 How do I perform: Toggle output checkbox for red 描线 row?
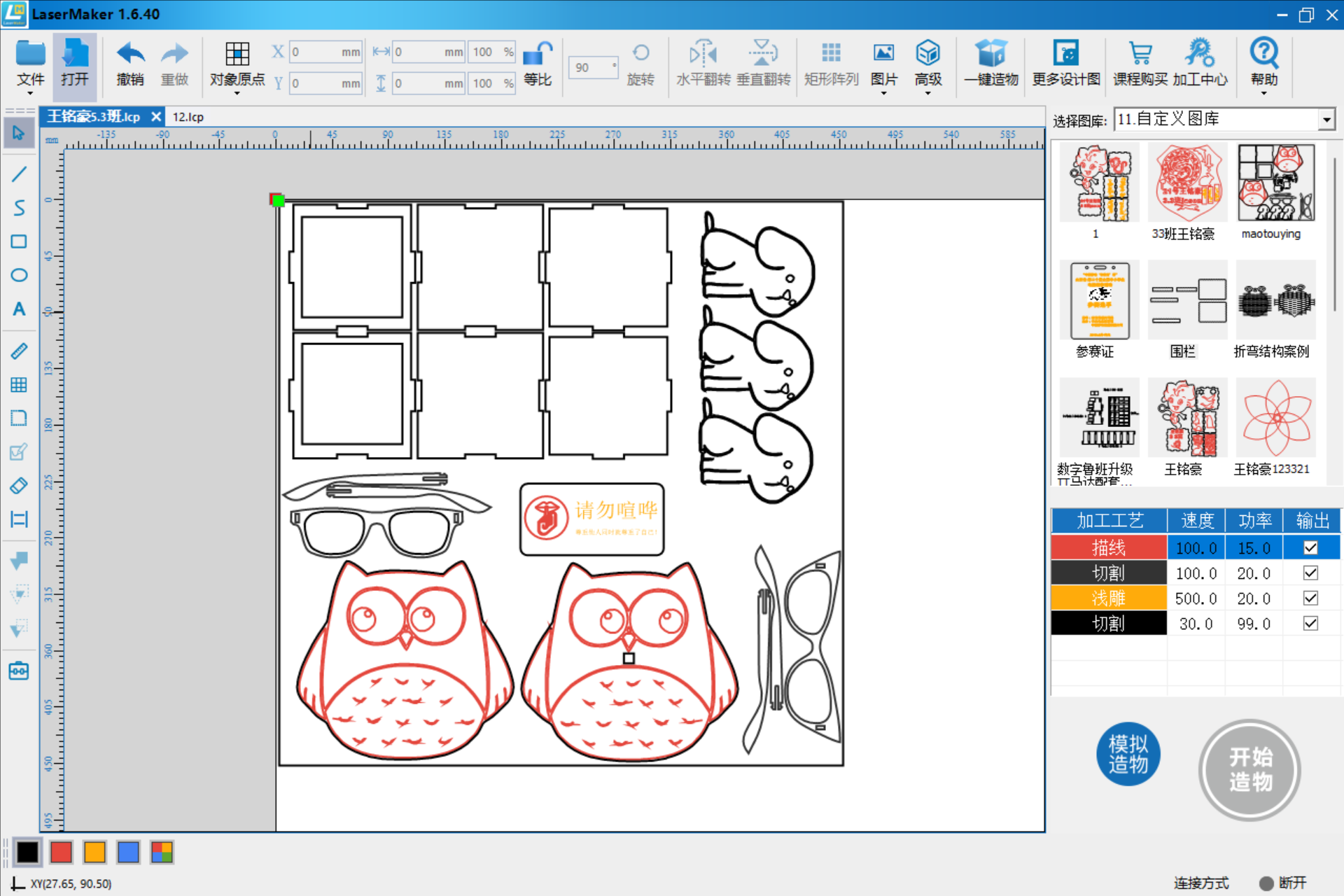point(1310,548)
